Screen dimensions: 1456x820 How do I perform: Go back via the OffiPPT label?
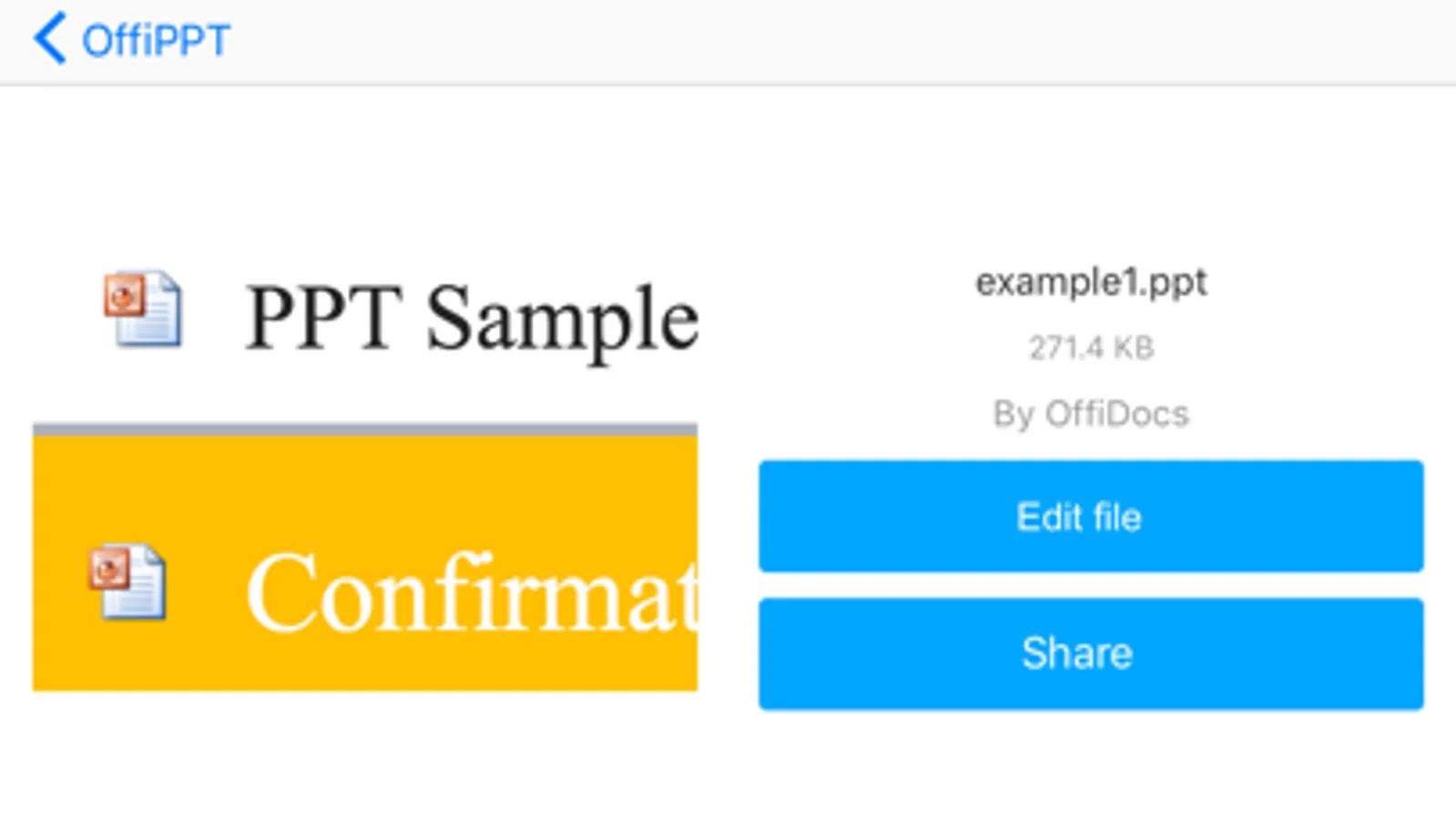(156, 41)
